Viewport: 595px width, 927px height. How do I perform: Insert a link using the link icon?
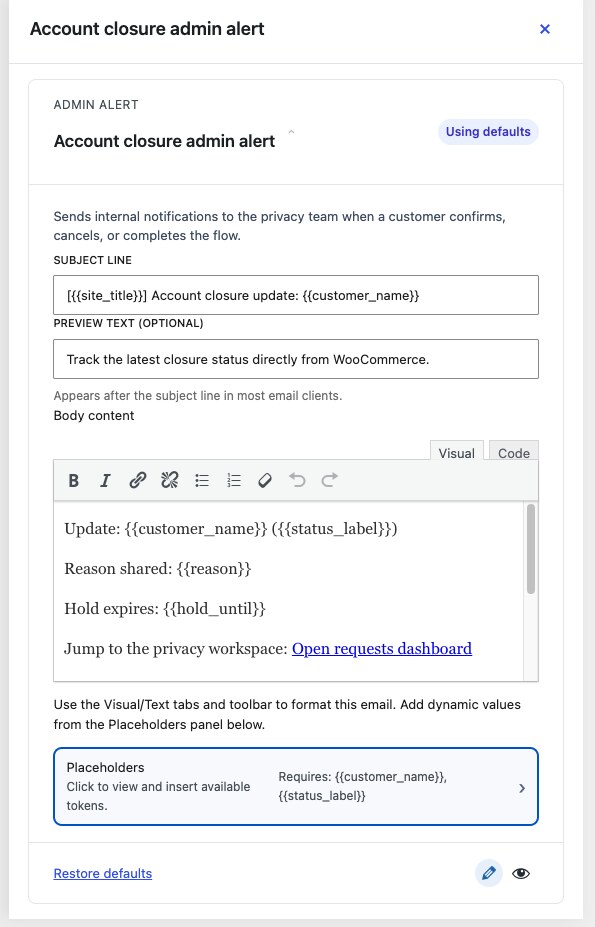point(137,480)
